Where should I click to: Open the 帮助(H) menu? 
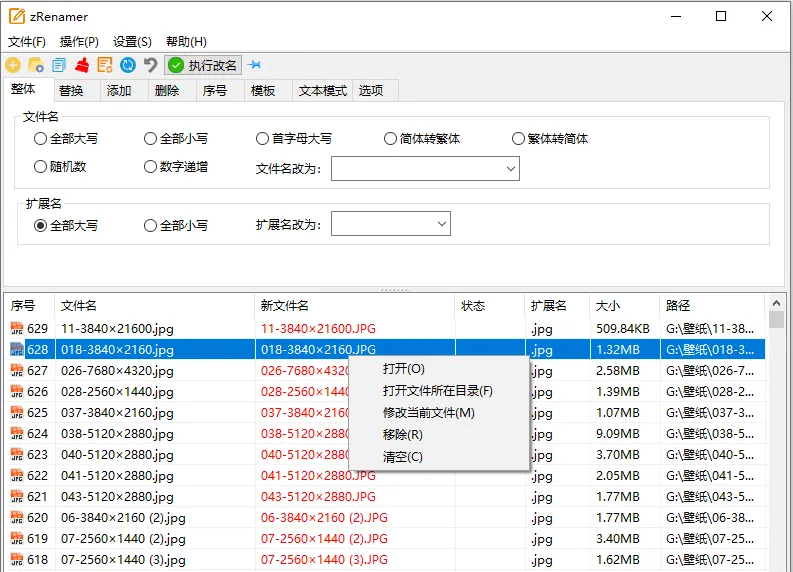click(186, 41)
